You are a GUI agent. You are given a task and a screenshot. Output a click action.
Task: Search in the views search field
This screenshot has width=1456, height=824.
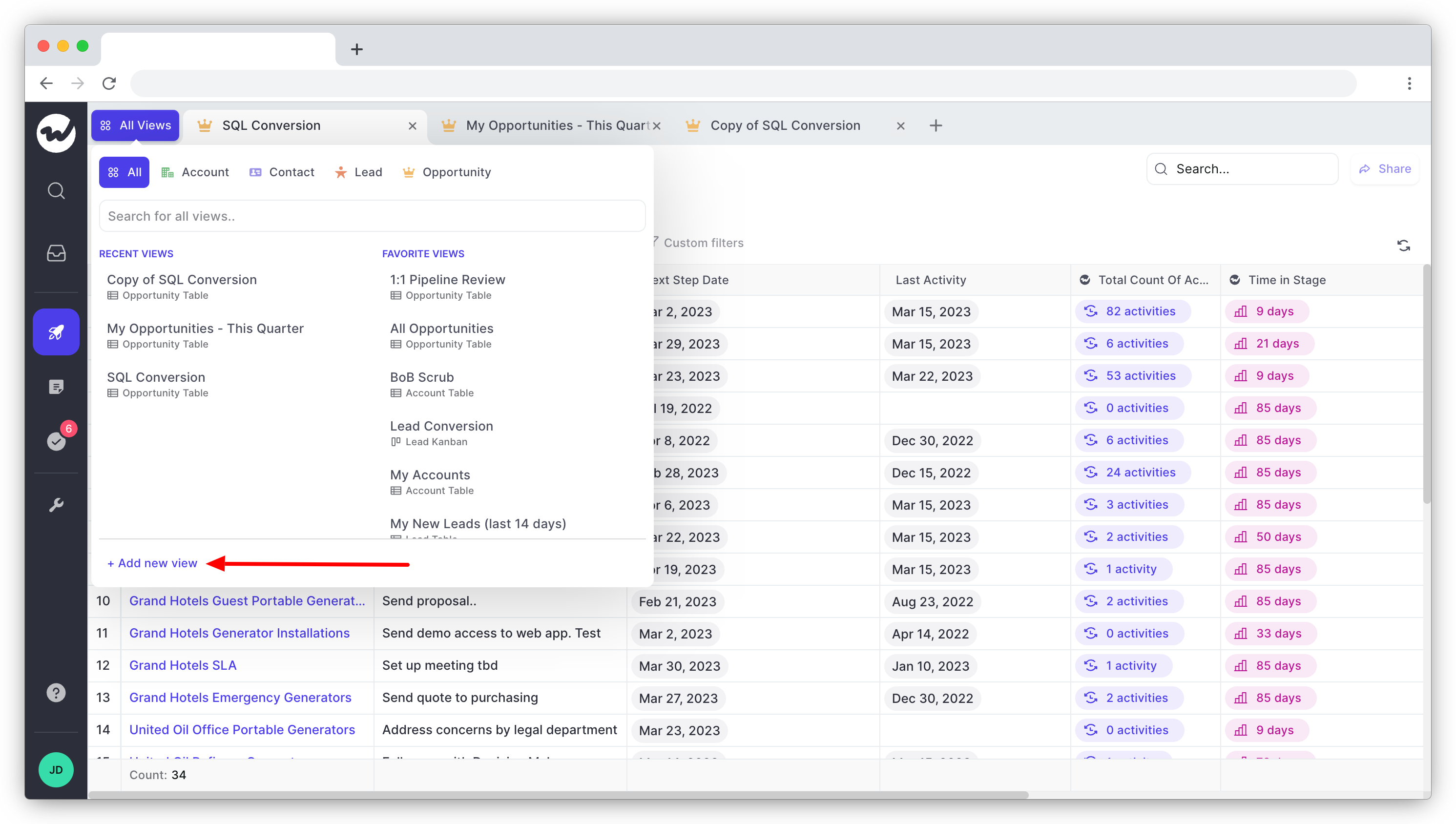pos(373,215)
